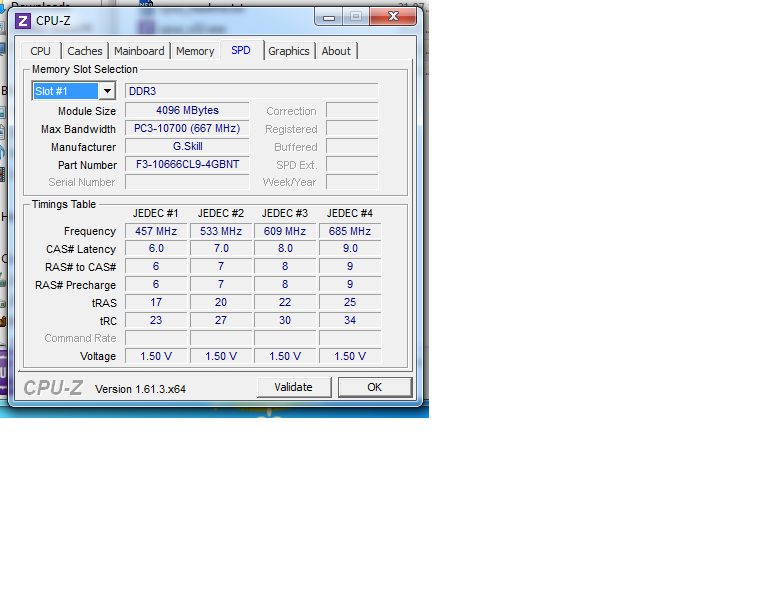Open the Graphics tab

point(288,51)
